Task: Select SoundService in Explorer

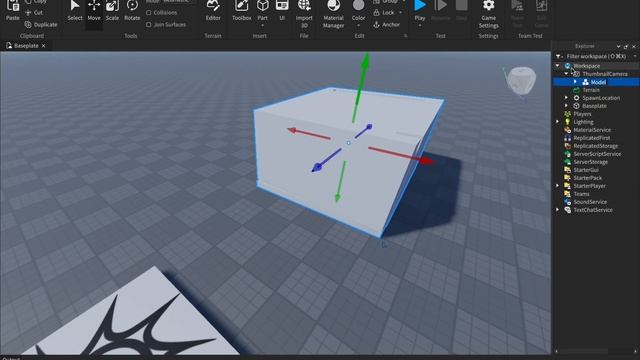Action: click(590, 202)
